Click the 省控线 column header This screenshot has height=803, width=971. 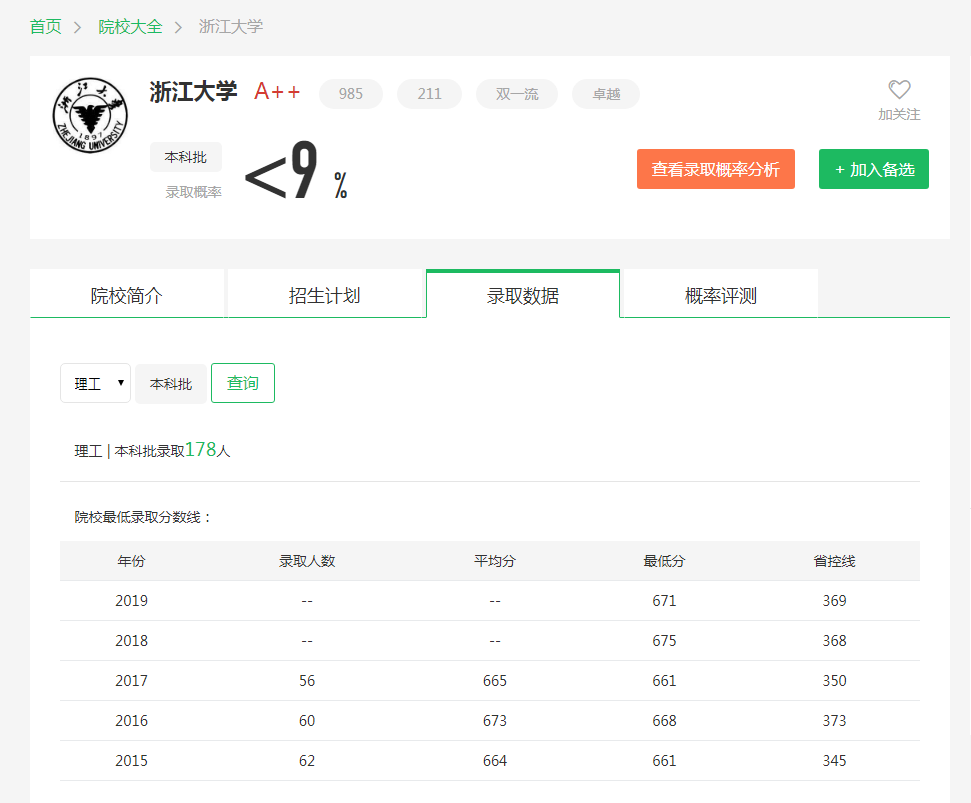pyautogui.click(x=834, y=561)
